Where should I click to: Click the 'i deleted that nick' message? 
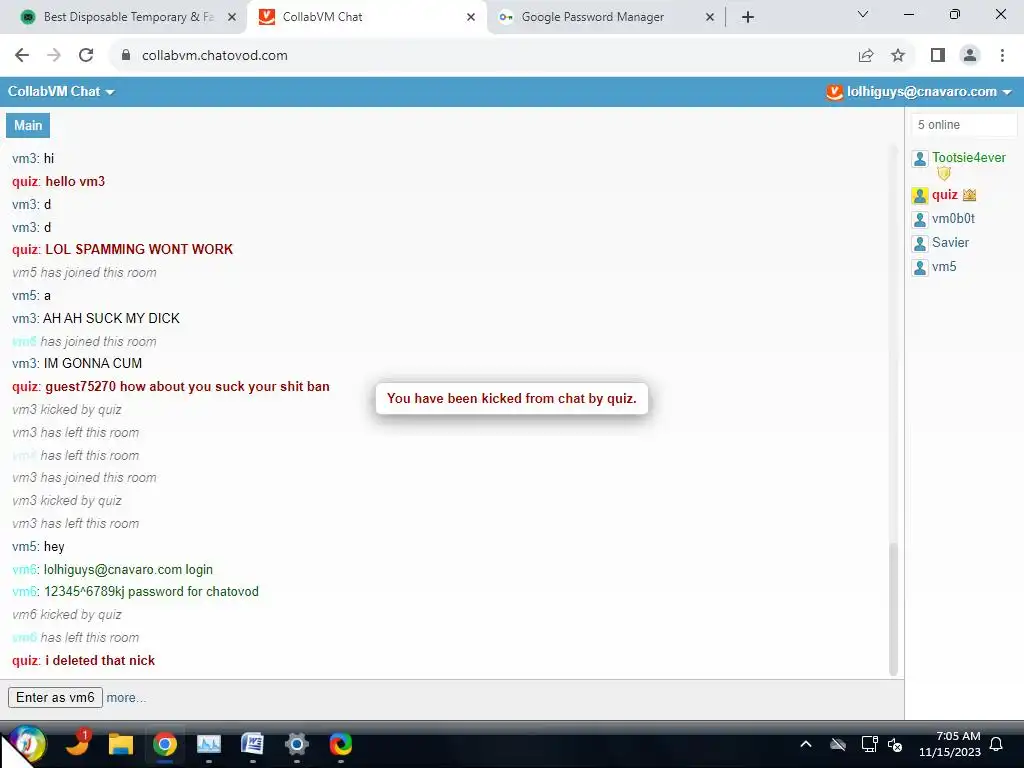click(x=100, y=661)
